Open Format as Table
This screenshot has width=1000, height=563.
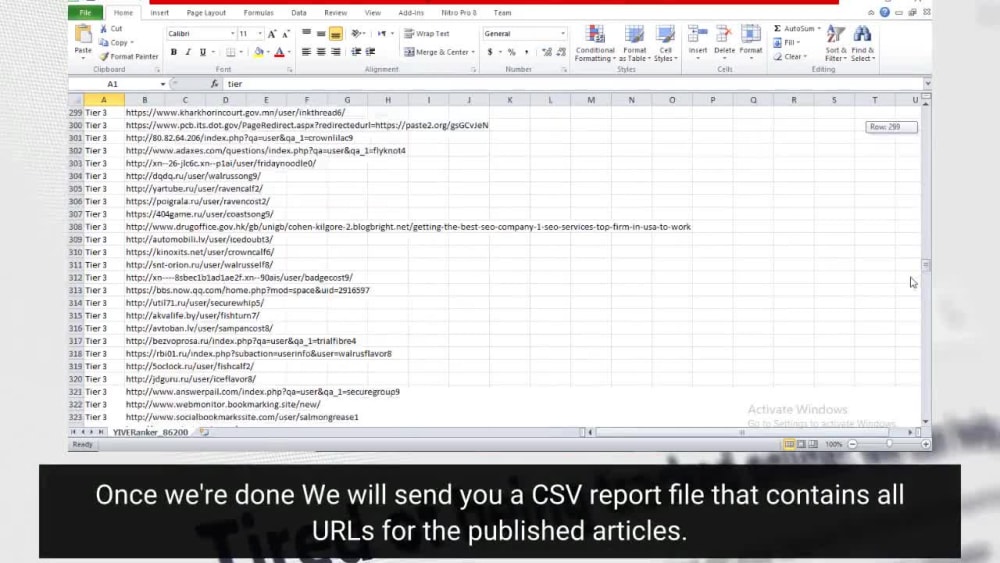(635, 43)
